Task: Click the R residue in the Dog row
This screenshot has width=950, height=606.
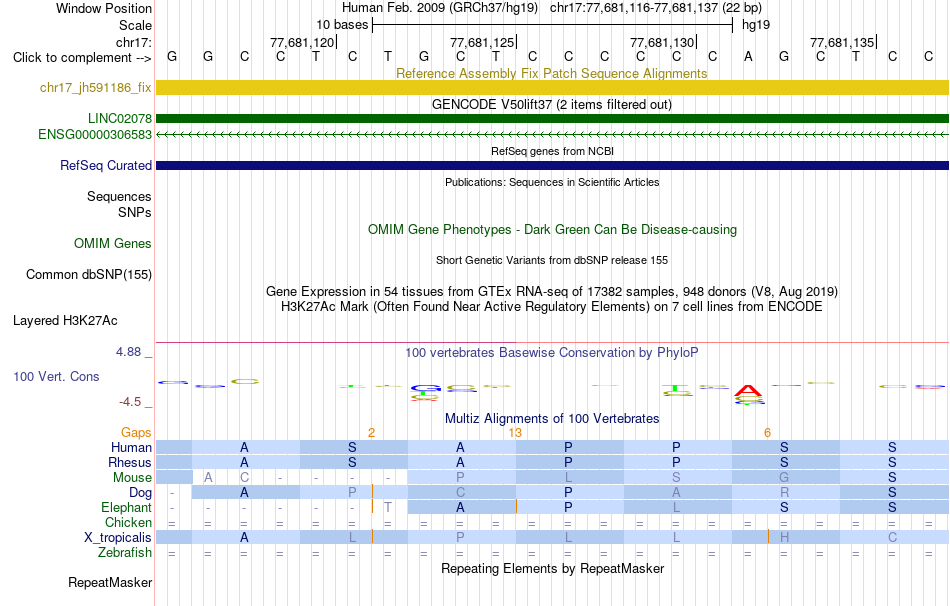Action: coord(784,493)
